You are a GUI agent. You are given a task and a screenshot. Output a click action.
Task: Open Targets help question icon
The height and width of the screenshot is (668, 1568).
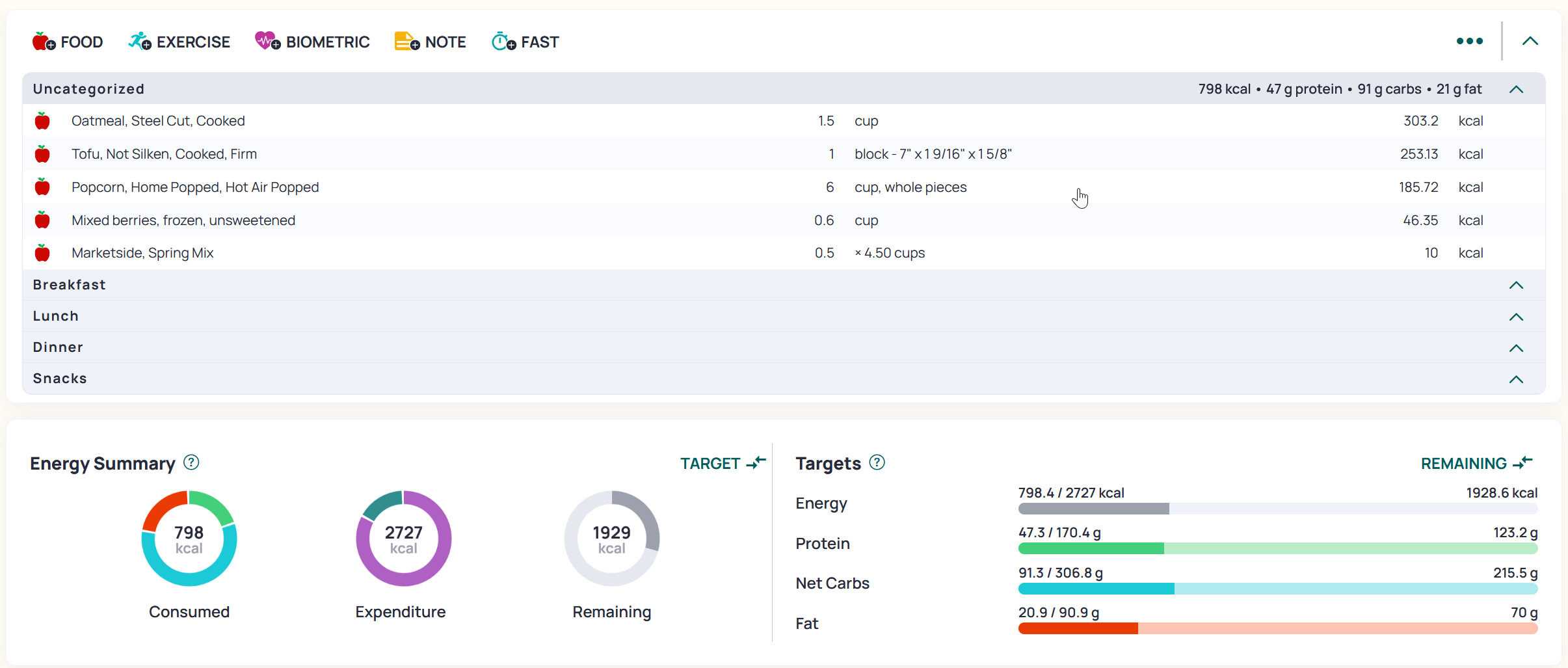point(877,462)
